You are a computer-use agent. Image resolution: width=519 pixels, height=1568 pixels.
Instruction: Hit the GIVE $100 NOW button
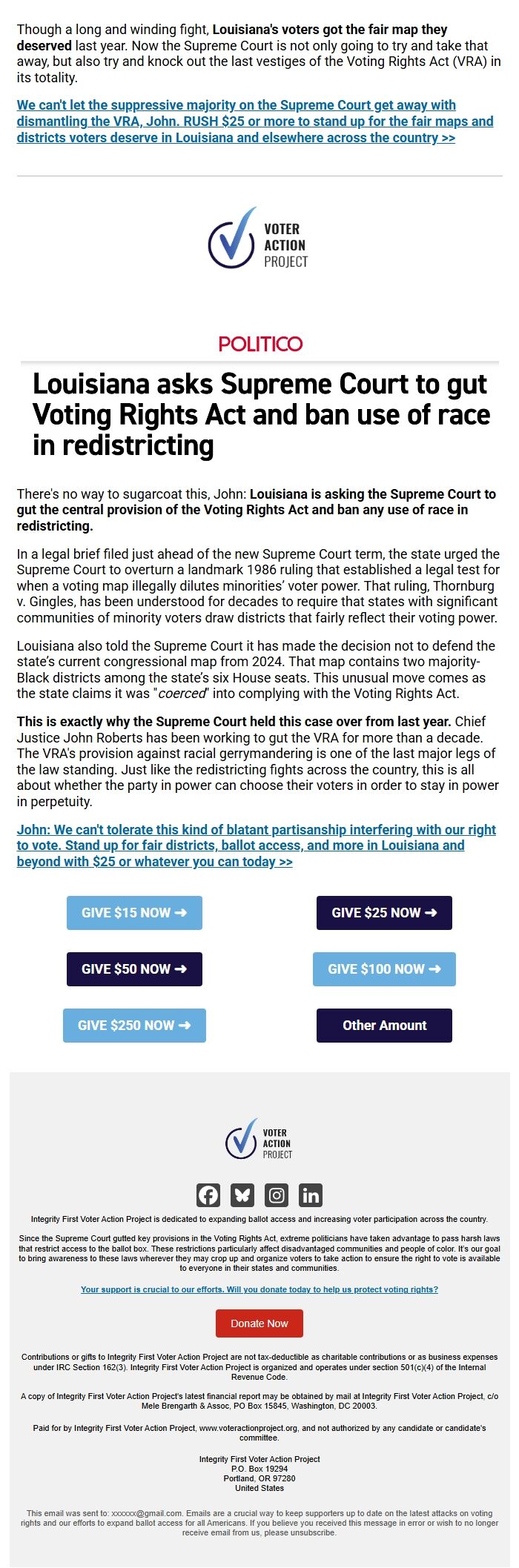(x=384, y=969)
